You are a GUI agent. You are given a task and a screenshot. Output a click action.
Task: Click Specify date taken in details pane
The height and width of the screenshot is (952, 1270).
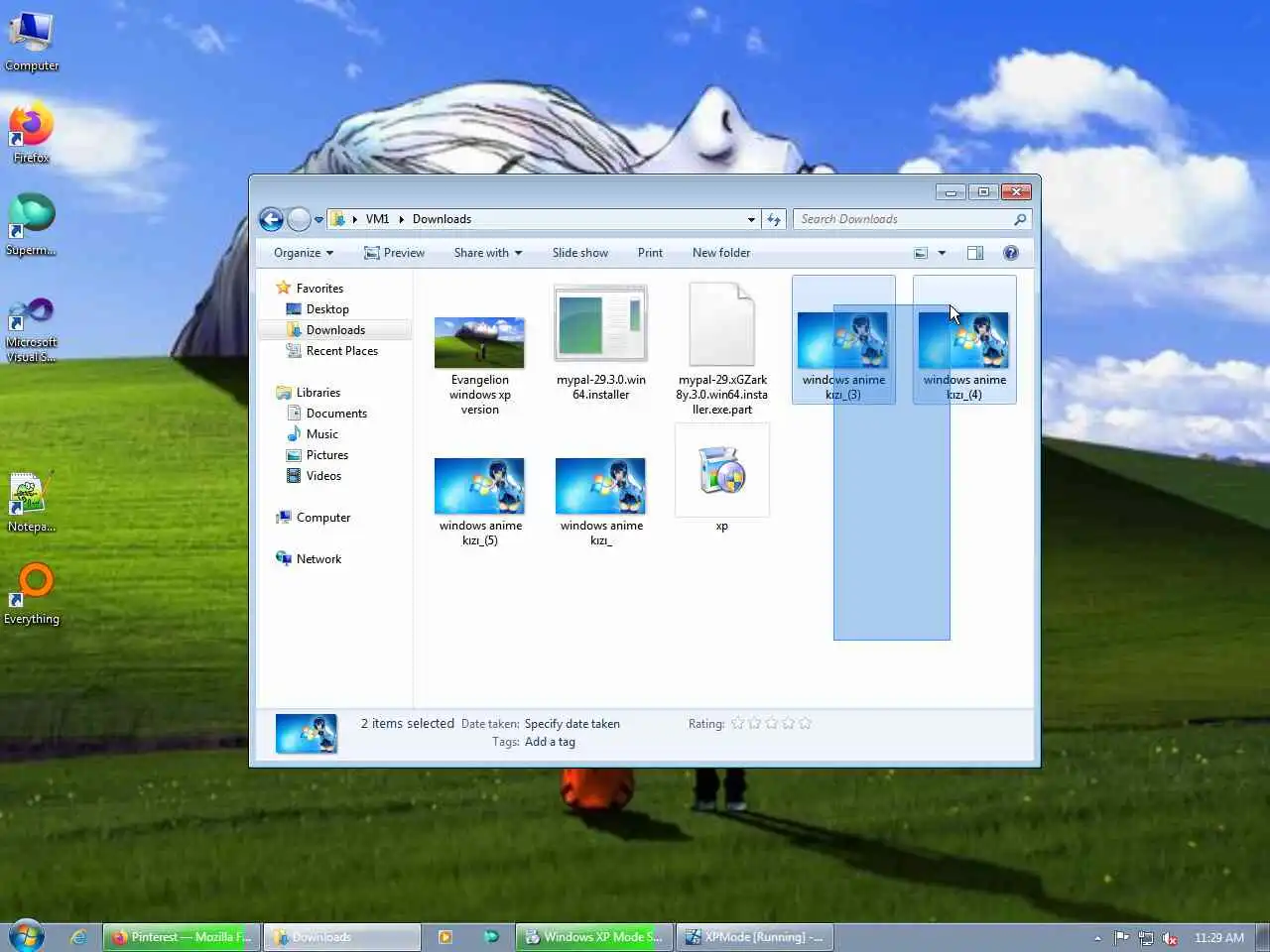point(572,724)
